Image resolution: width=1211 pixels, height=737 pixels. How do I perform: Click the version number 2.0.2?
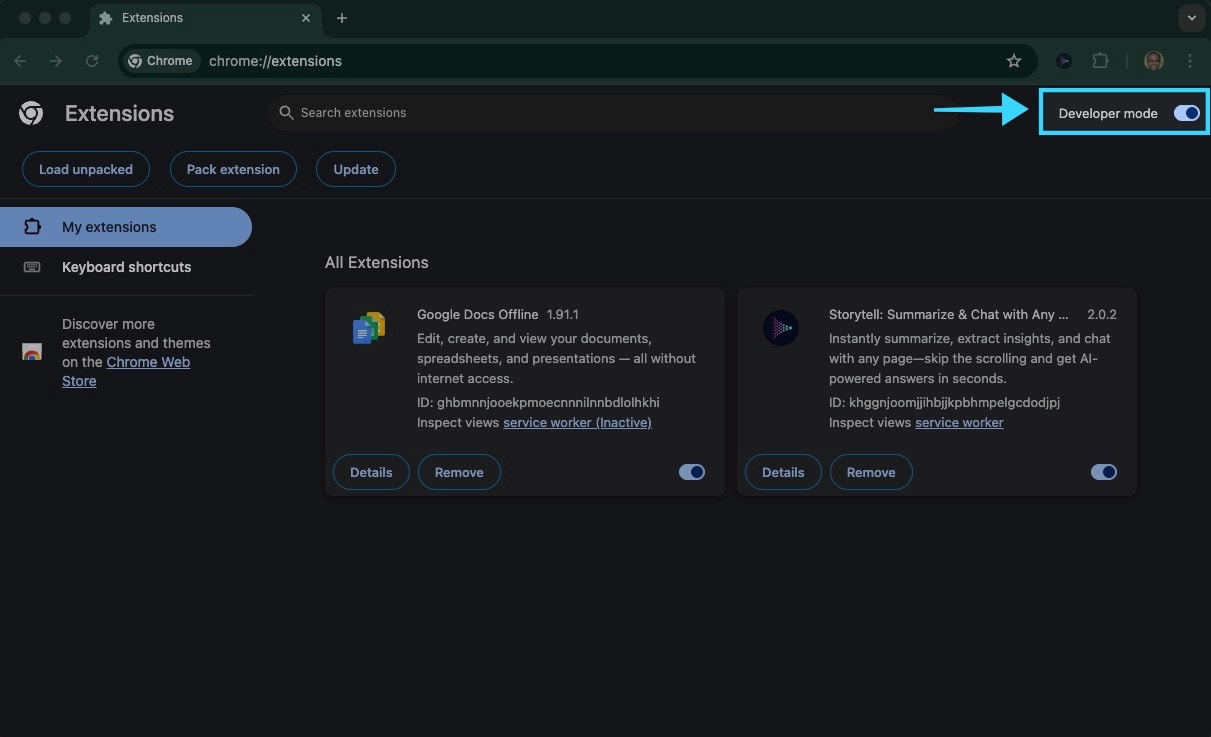pos(1102,314)
